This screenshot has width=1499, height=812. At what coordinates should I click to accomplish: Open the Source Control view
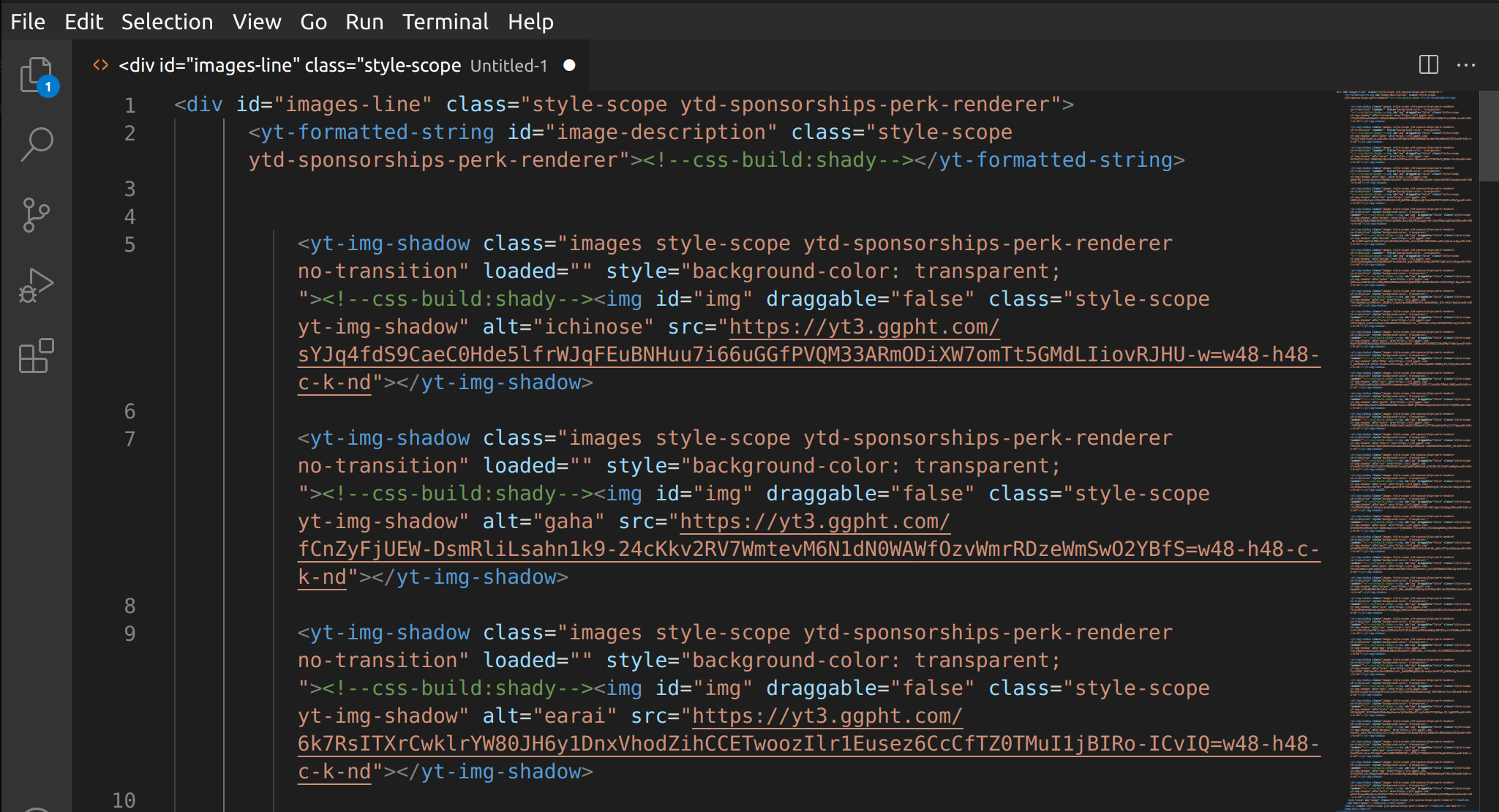36,214
